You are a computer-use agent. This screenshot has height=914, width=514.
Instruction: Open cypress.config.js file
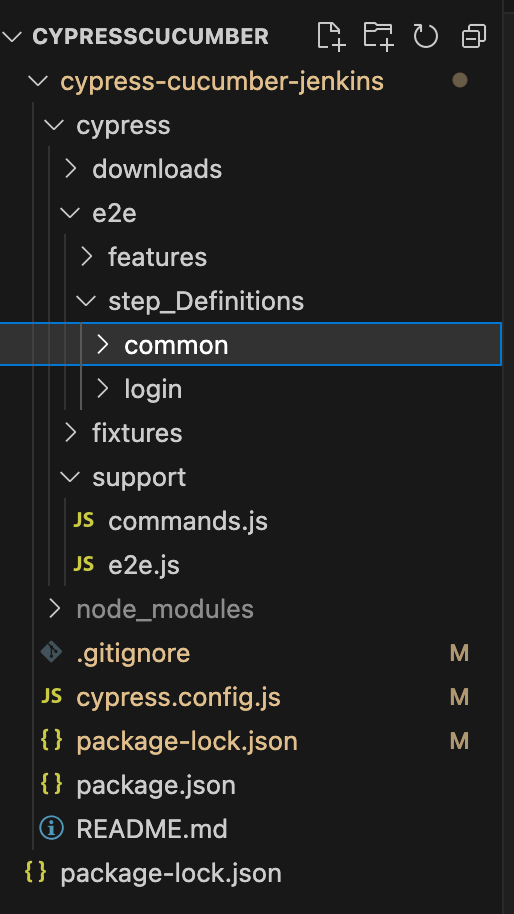[x=178, y=697]
